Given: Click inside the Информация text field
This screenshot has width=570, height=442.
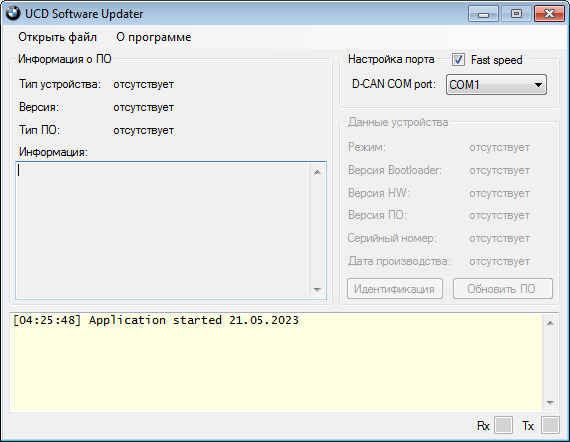Looking at the screenshot, I should coord(162,230).
